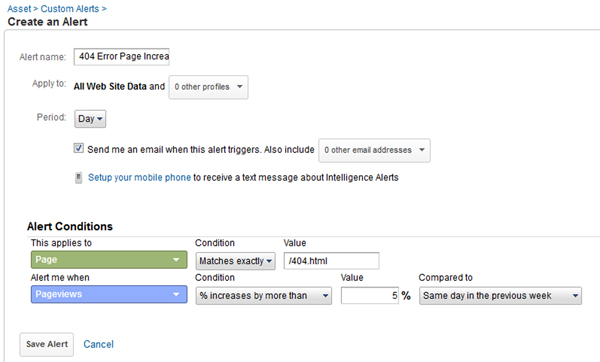This screenshot has height=362, width=600.
Task: Click the percent value field showing 5
Action: (370, 296)
